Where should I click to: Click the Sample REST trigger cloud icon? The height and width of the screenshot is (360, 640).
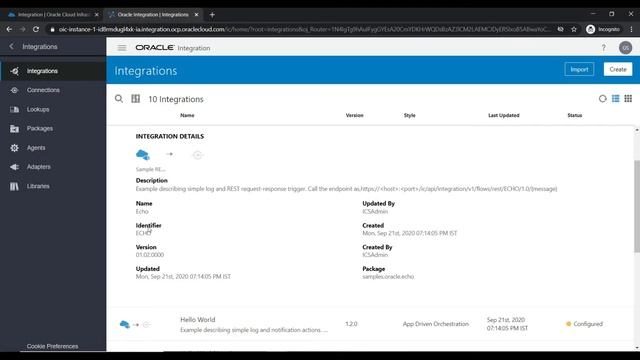click(143, 155)
